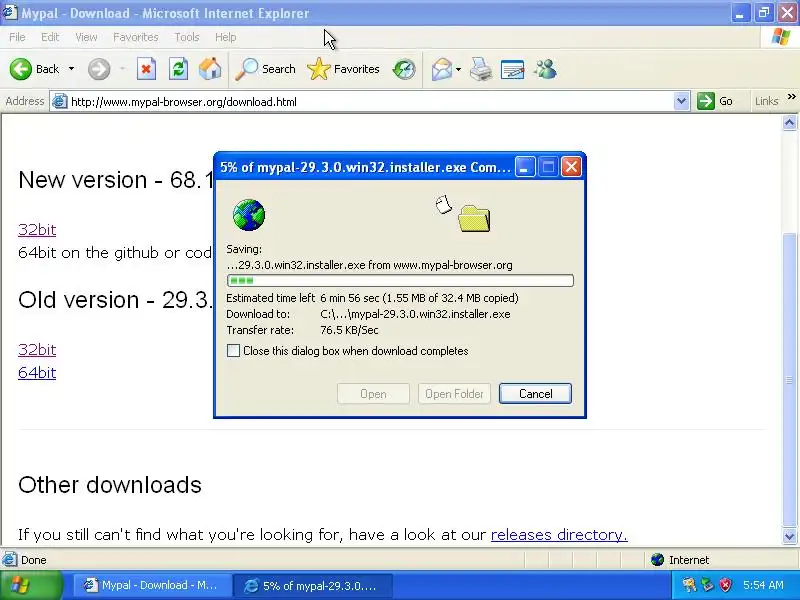Screen dimensions: 800x600
Task: Switch to 5% of mypal-29.3.0 taskbar button
Action: [312, 585]
